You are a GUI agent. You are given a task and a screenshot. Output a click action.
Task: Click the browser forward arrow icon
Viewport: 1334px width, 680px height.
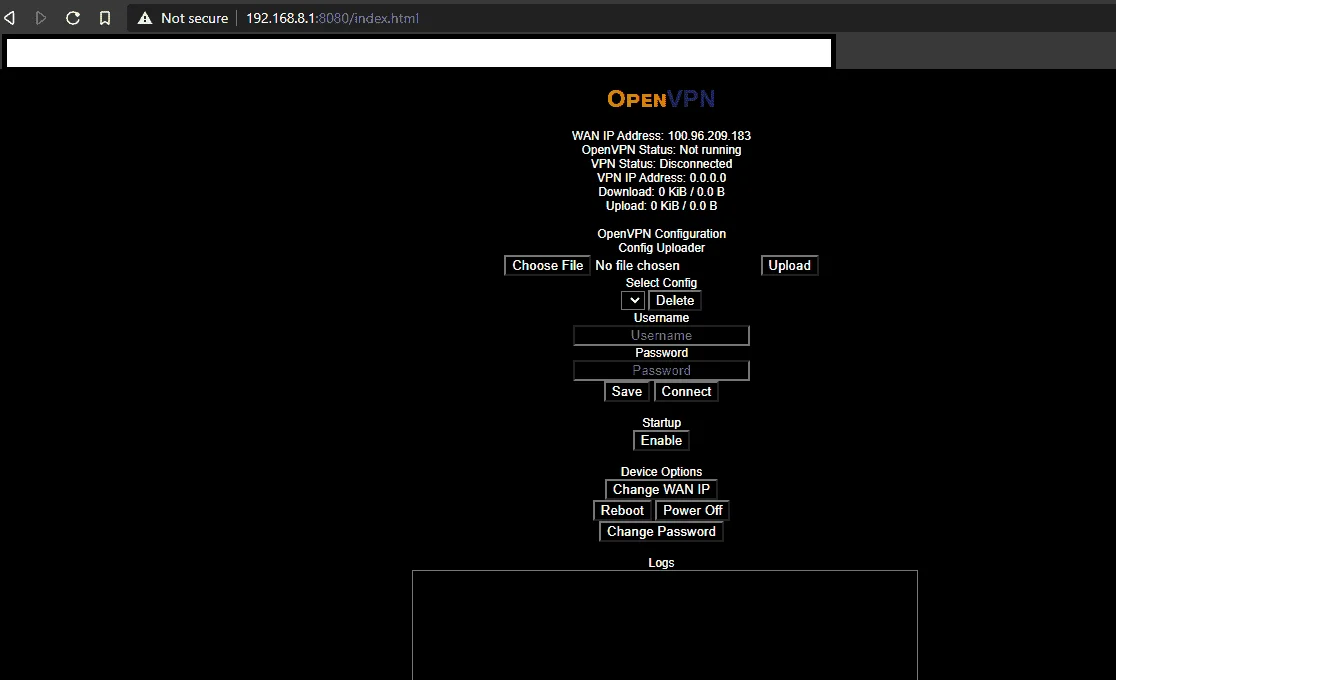tap(41, 18)
